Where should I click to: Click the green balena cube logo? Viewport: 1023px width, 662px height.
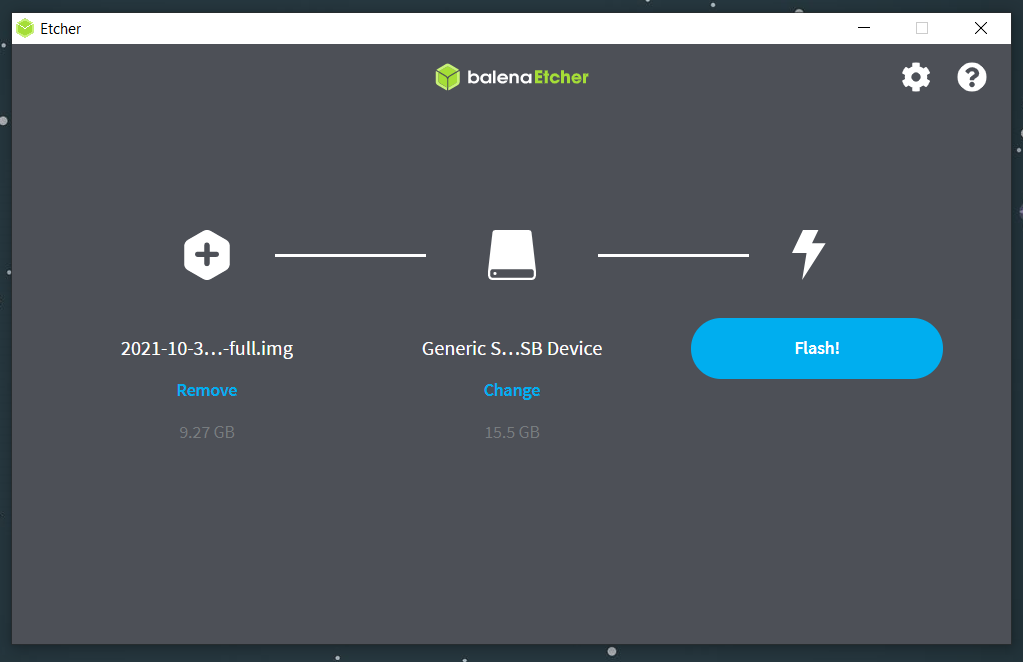[447, 77]
